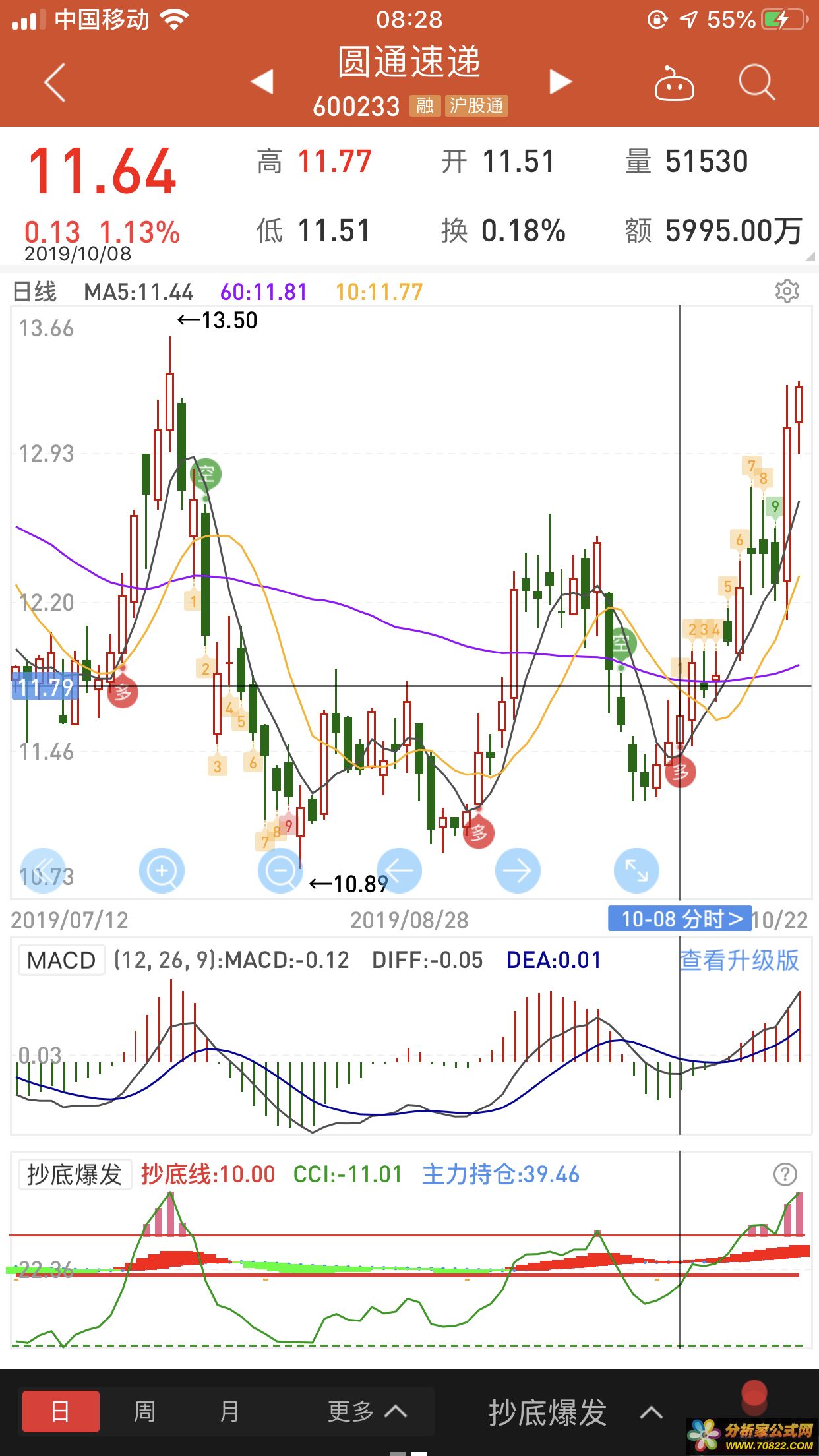Tap the 11.79 crosshair price label

pyautogui.click(x=45, y=688)
